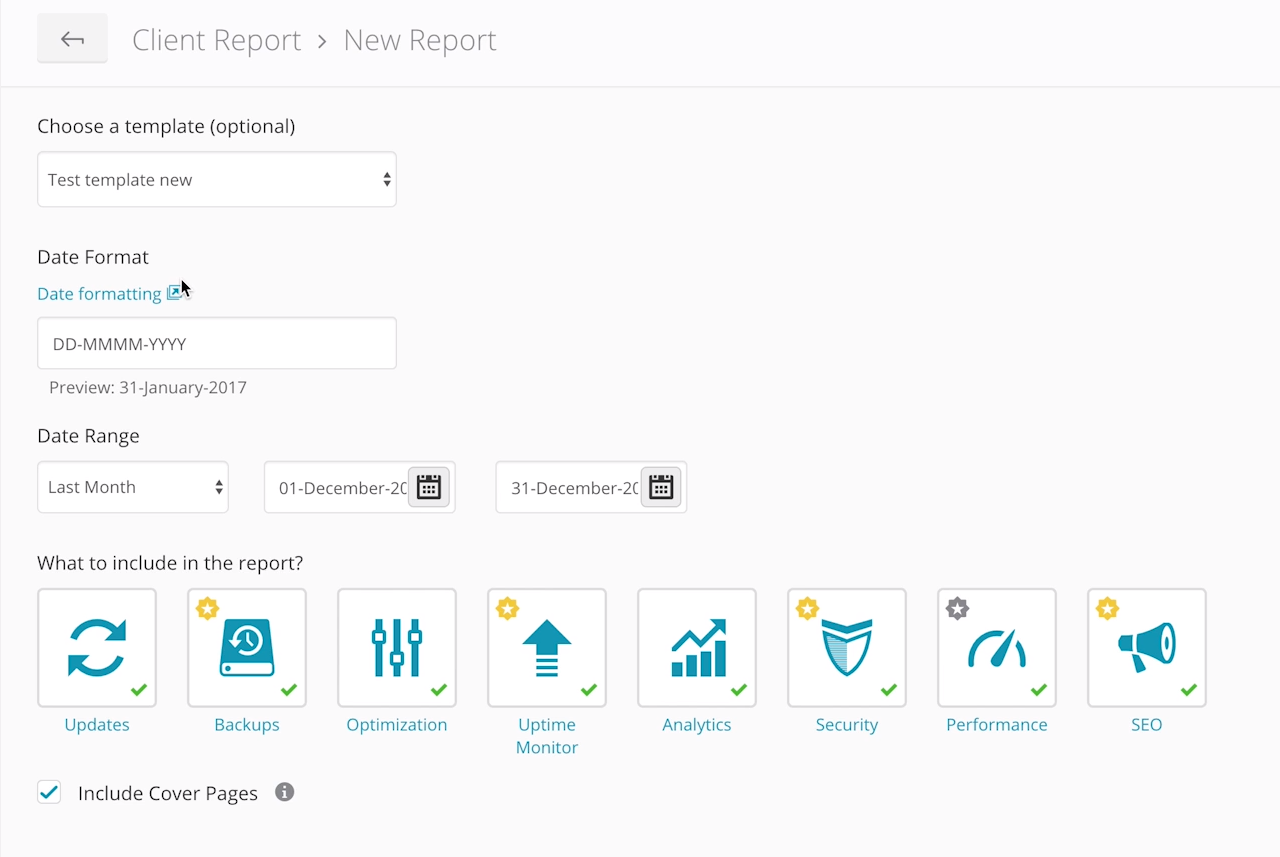Open the Choose a template dropdown
Screen dimensions: 1280x857
[x=217, y=180]
